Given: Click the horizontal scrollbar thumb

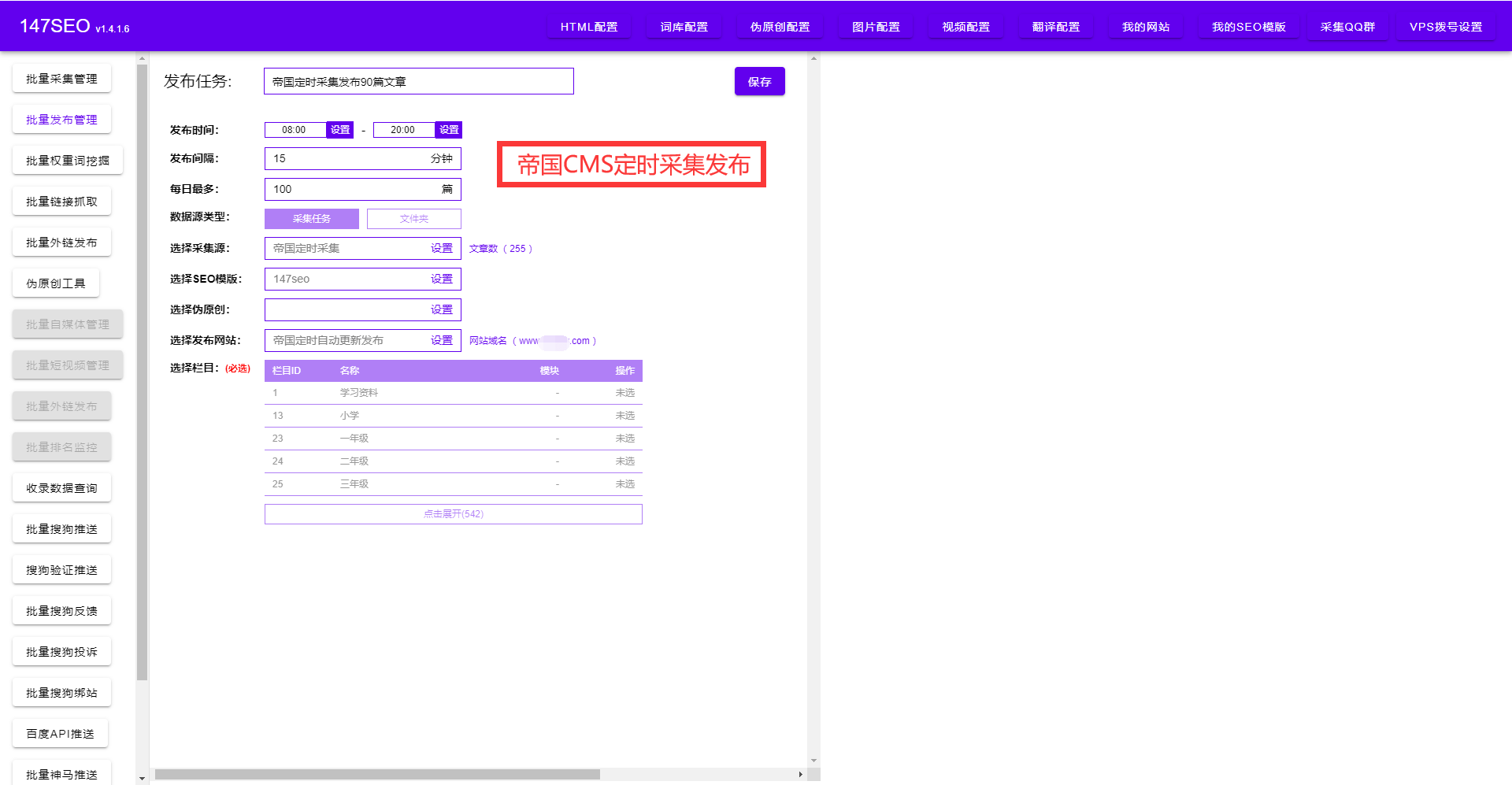Looking at the screenshot, I should pos(377,775).
